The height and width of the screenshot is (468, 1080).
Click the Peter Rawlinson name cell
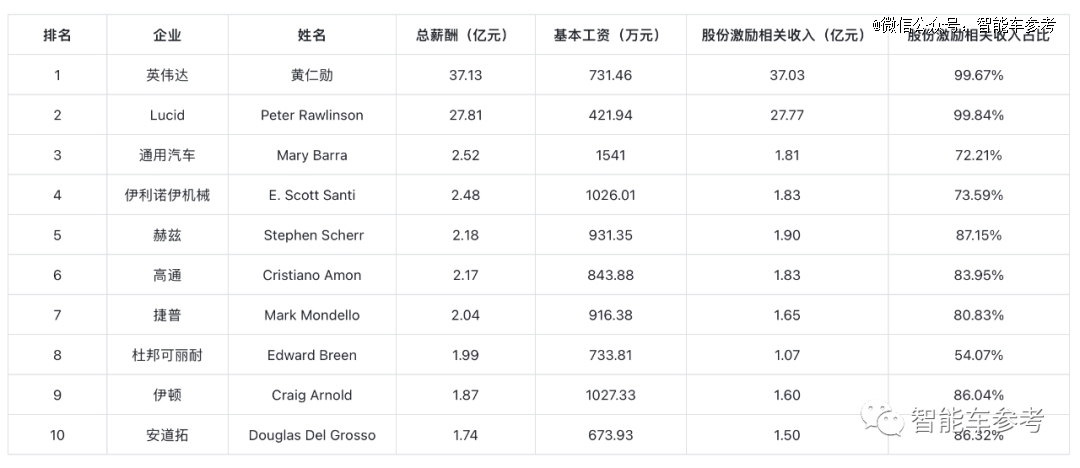tap(312, 115)
